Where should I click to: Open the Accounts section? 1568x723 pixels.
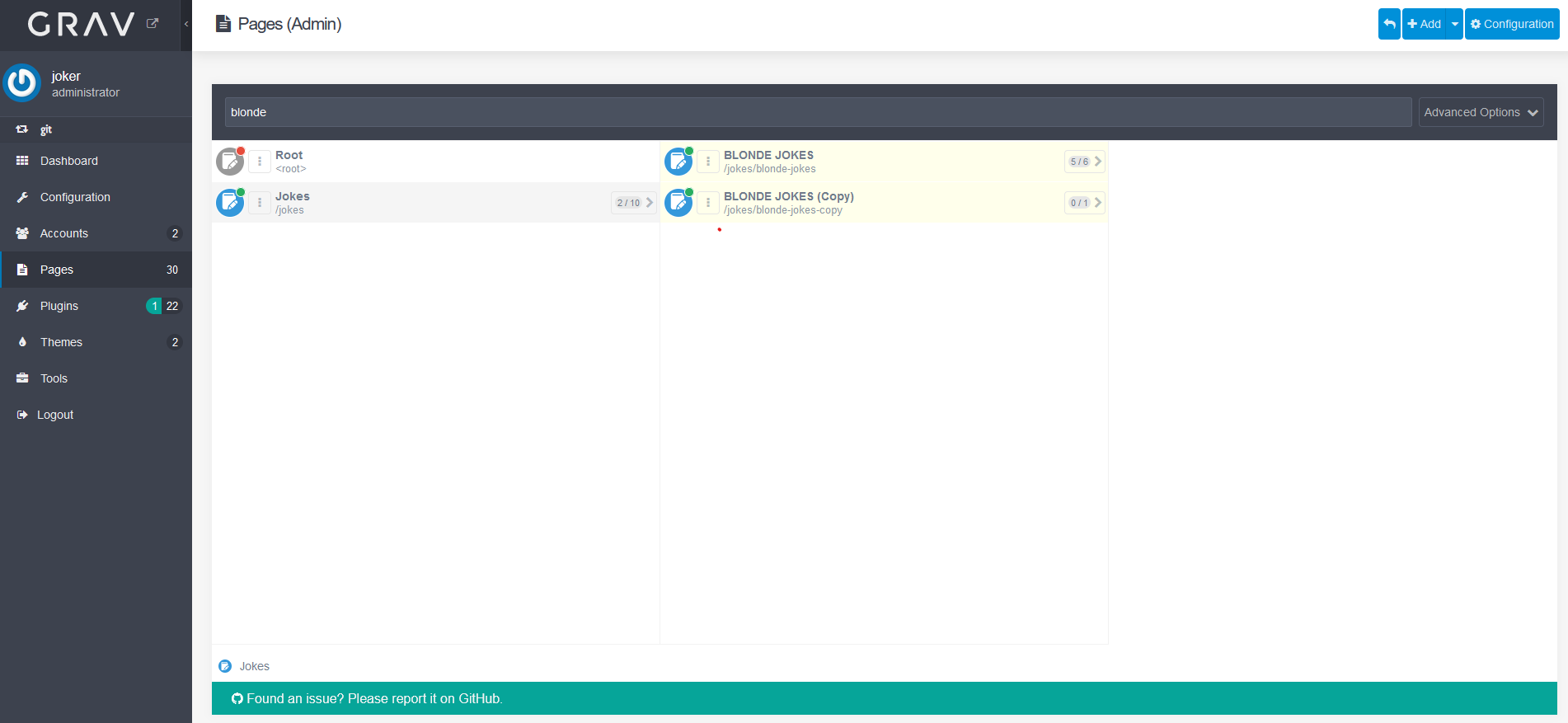point(96,233)
